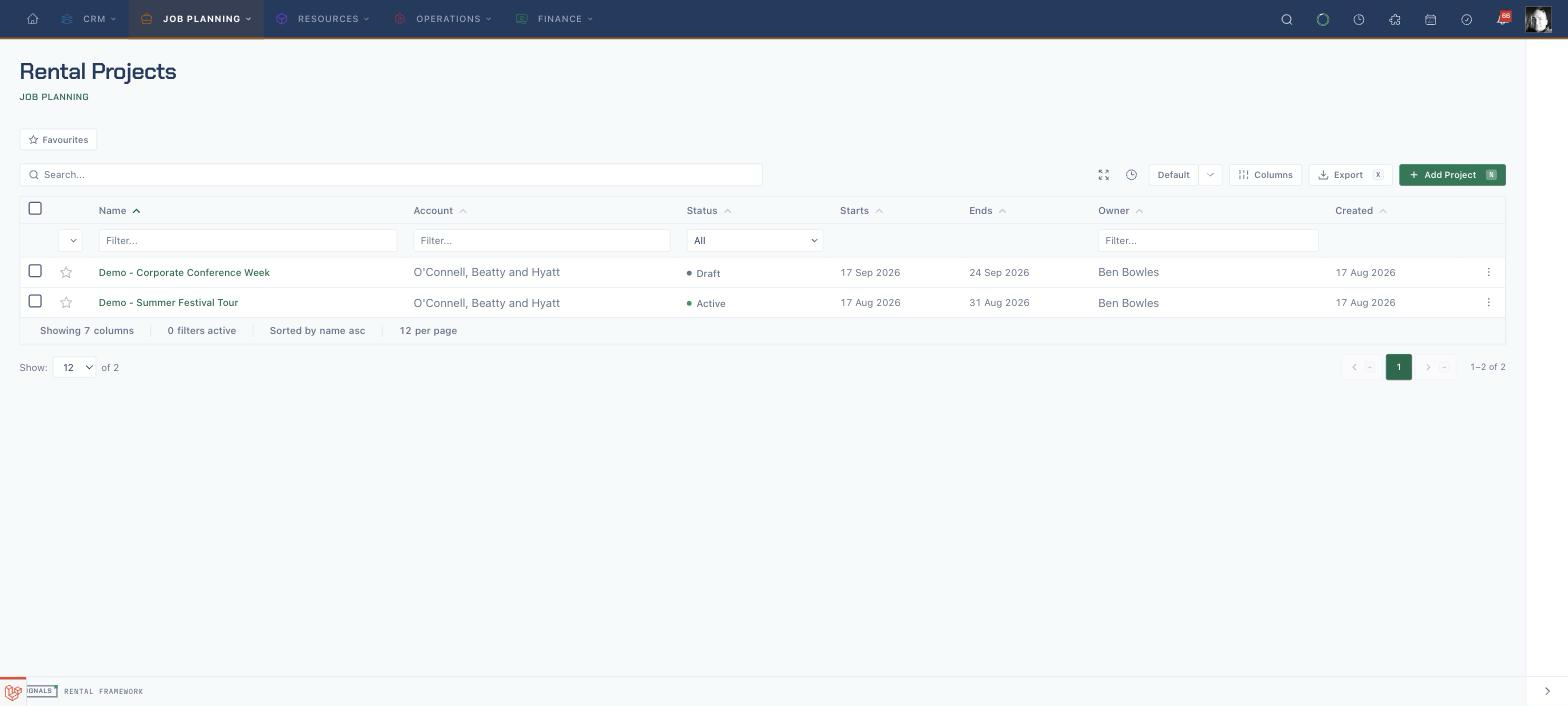The height and width of the screenshot is (706, 1568).
Task: Click the Export button
Action: coord(1350,175)
